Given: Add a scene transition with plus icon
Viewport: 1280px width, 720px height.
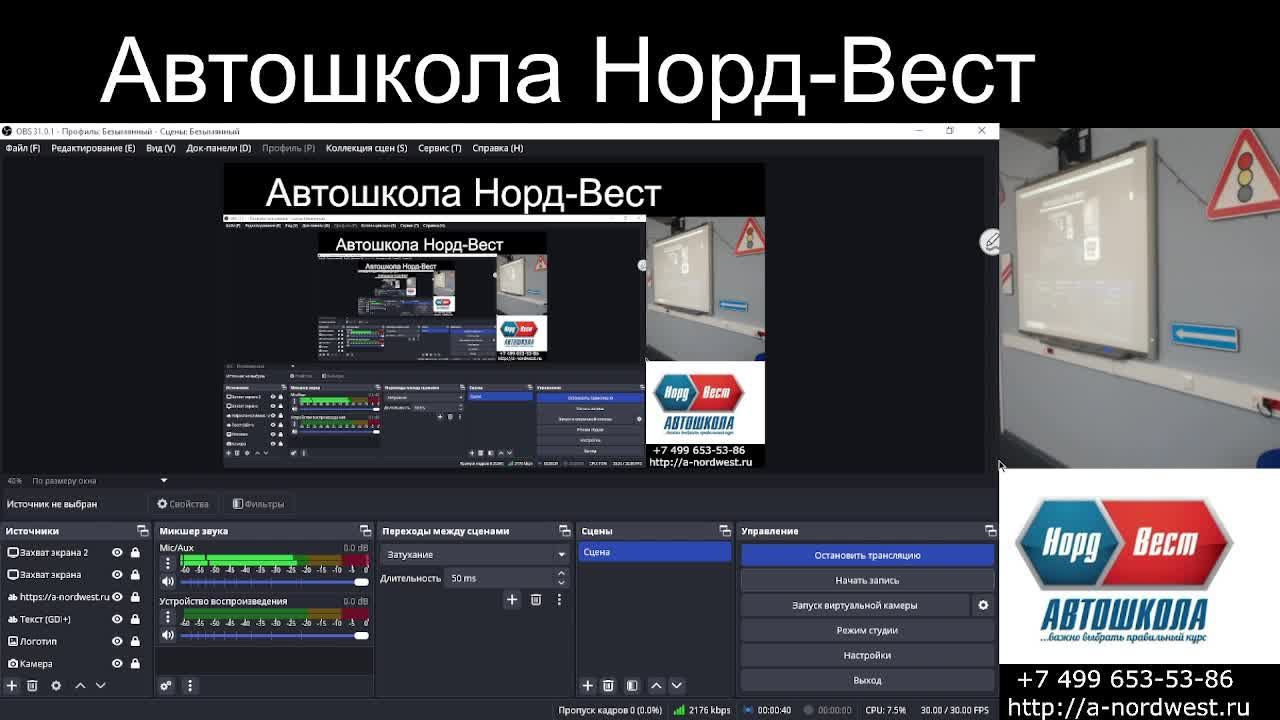Looking at the screenshot, I should point(512,599).
